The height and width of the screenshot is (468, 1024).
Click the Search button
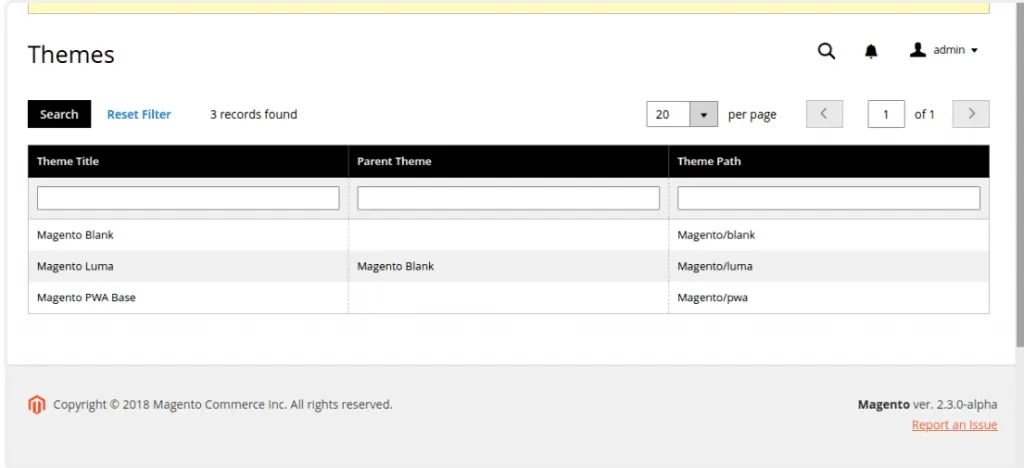tap(59, 114)
